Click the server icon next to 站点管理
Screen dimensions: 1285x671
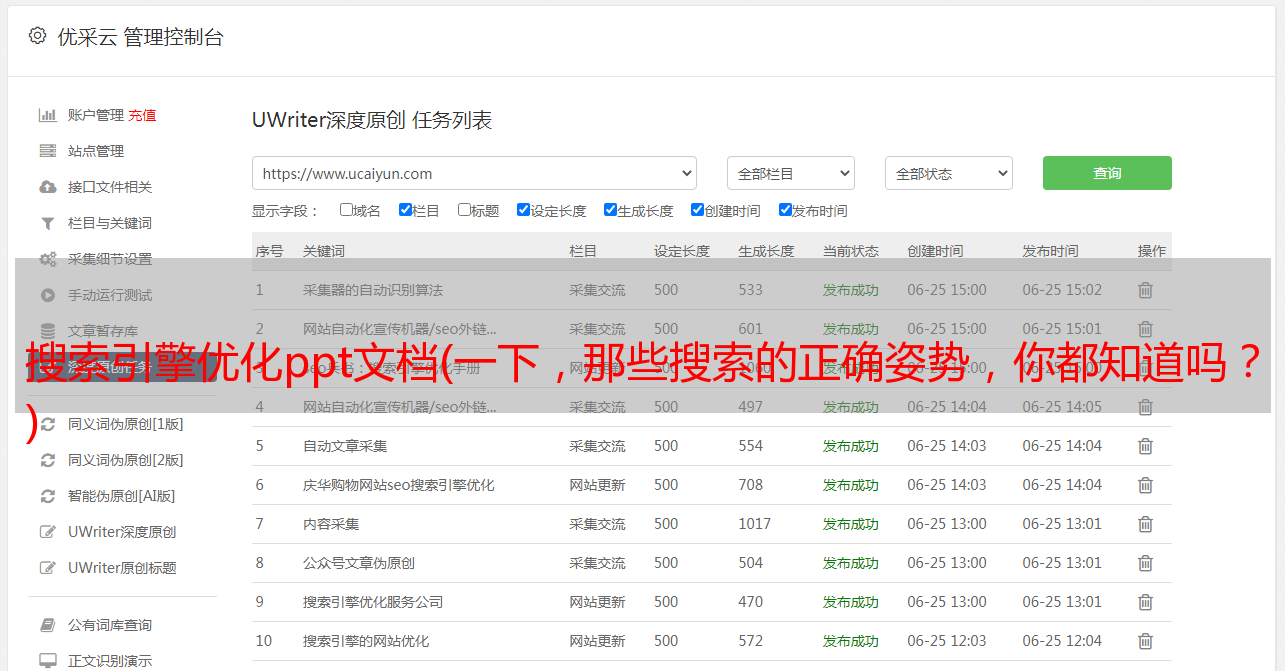47,151
